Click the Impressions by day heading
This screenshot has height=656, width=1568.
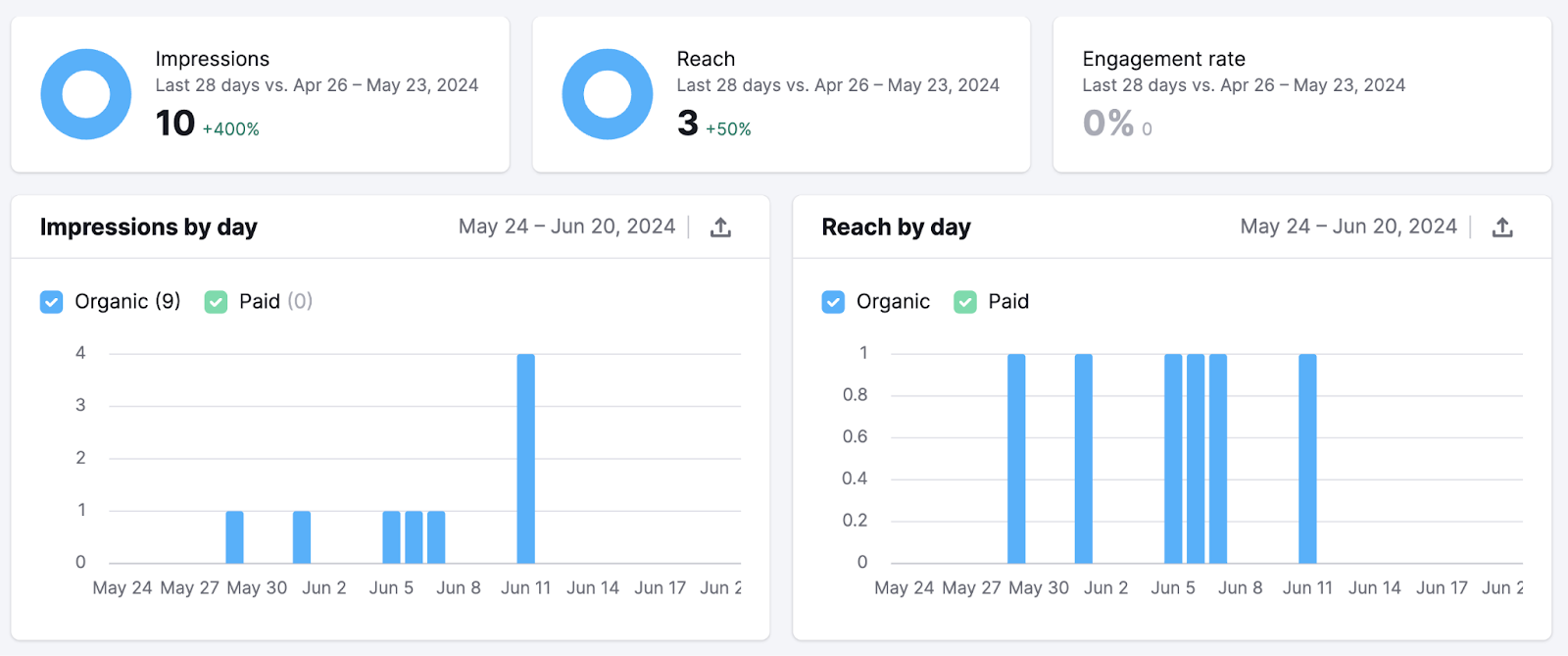149,227
